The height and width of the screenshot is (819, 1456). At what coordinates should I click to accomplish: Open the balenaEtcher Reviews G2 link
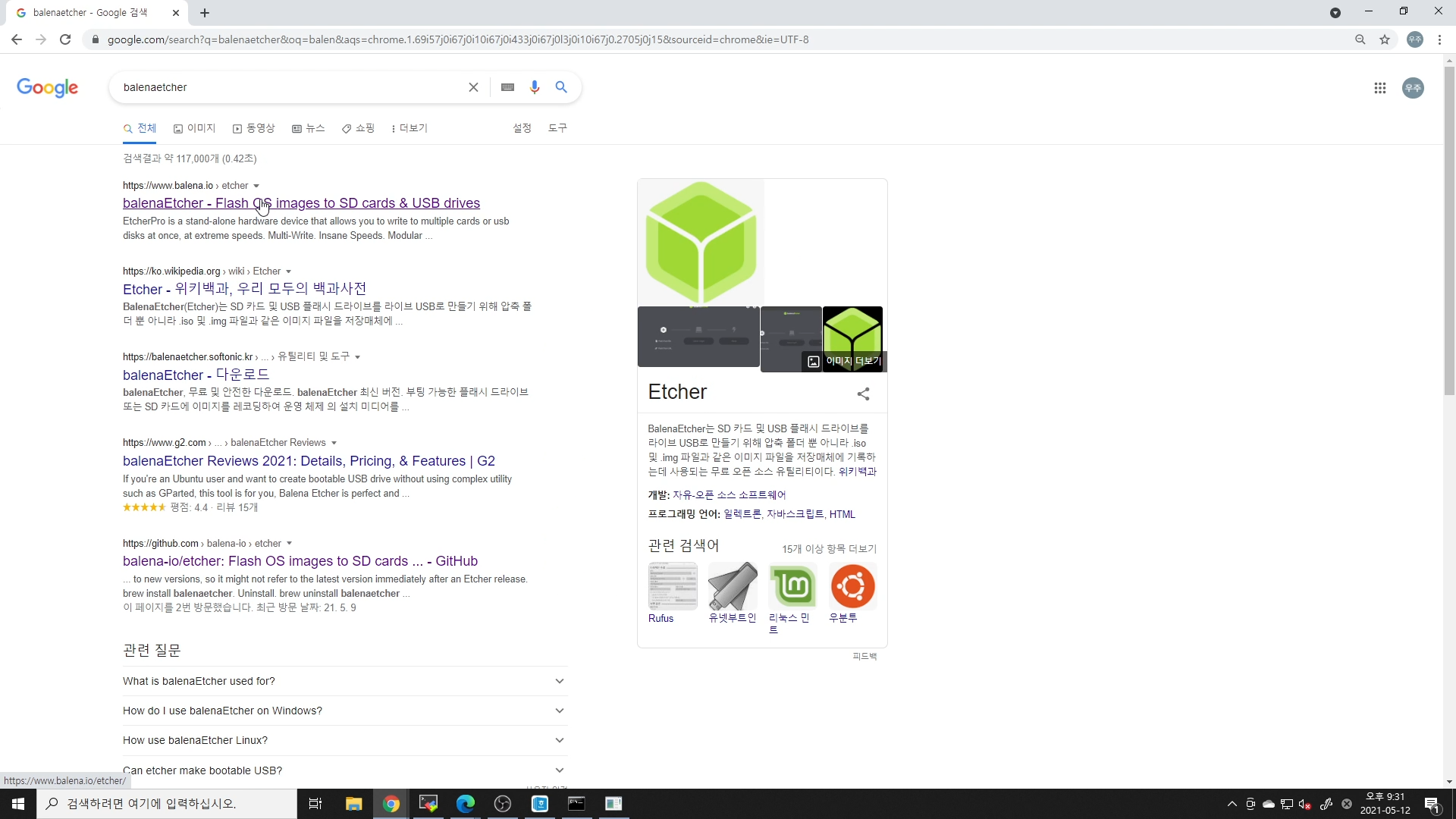point(309,461)
